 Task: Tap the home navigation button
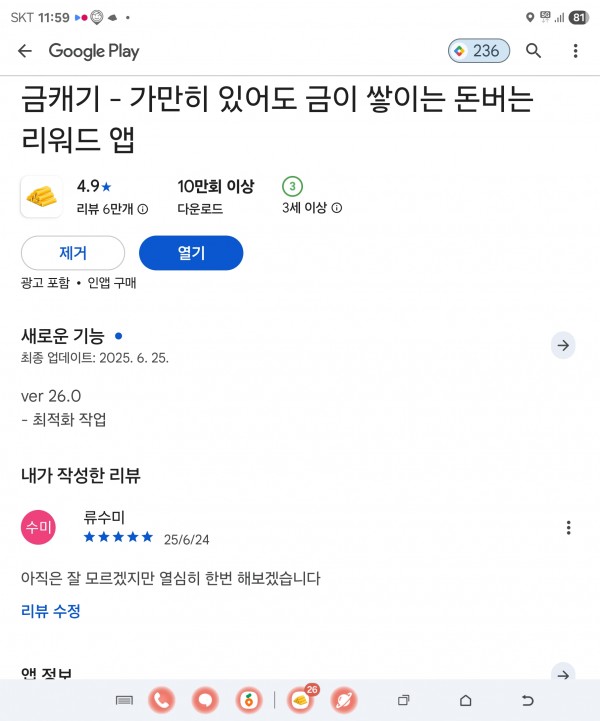(465, 700)
